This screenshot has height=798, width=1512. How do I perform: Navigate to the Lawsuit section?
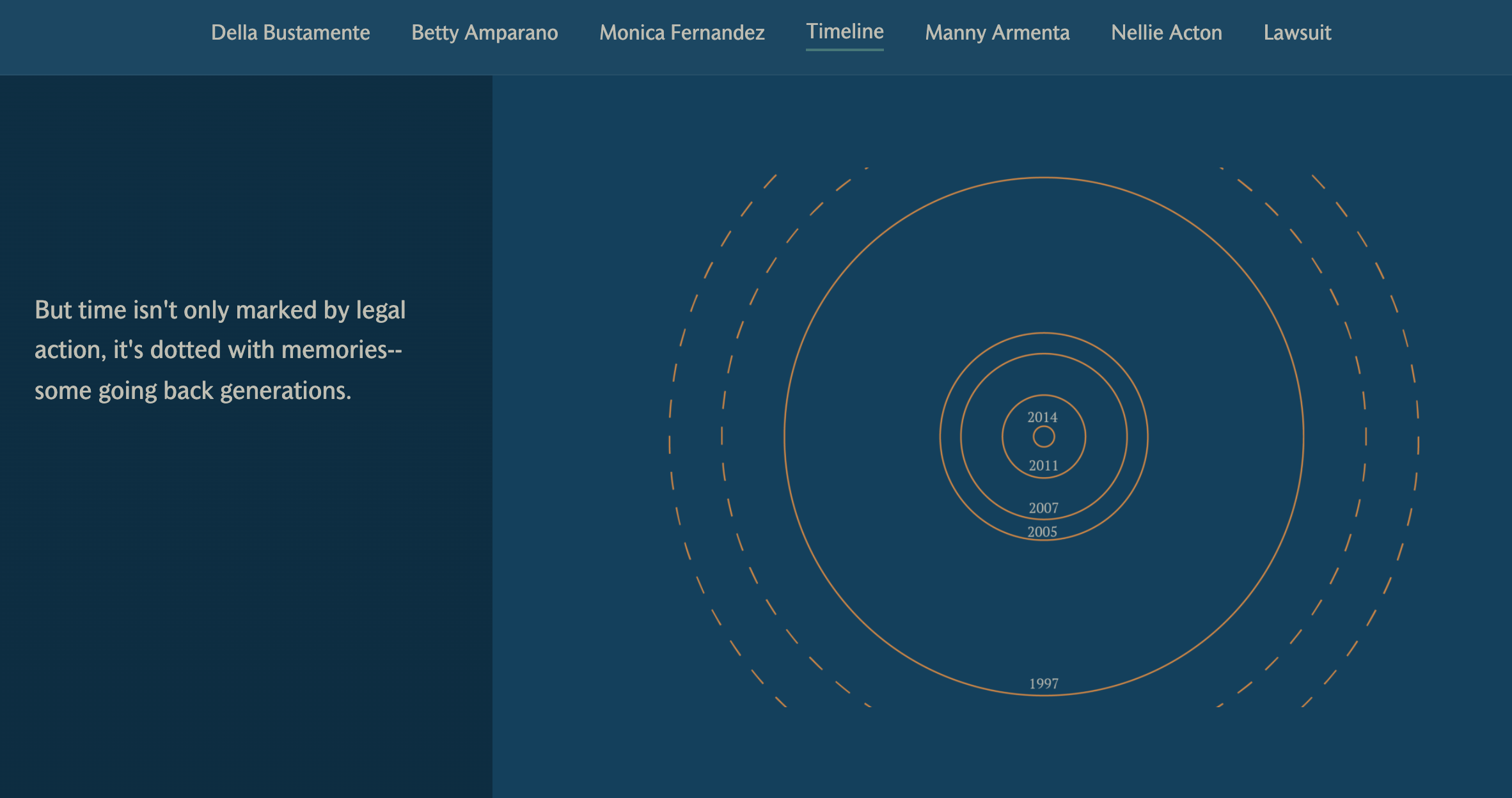(1297, 33)
